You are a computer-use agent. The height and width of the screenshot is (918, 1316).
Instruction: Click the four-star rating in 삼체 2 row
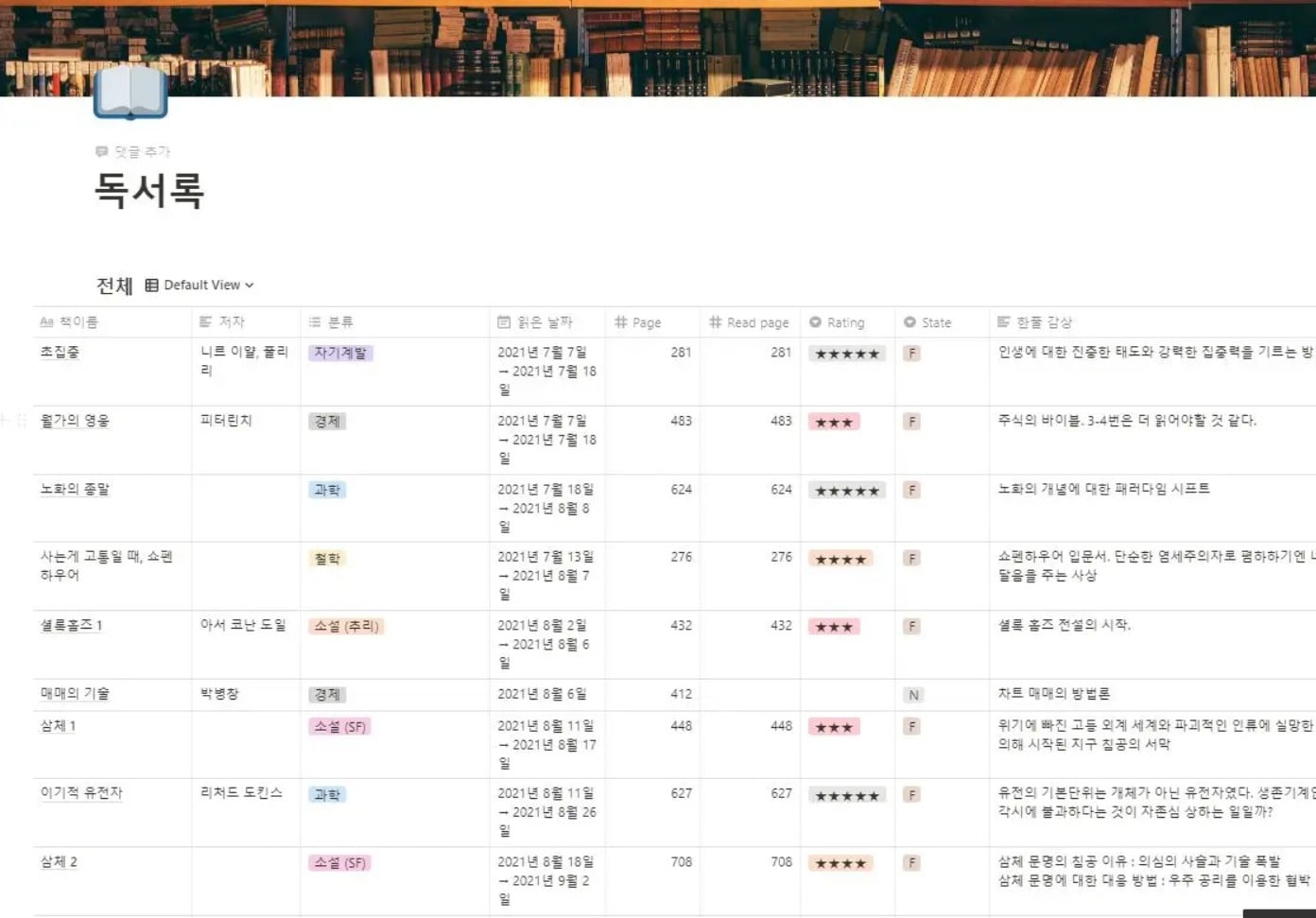[840, 863]
